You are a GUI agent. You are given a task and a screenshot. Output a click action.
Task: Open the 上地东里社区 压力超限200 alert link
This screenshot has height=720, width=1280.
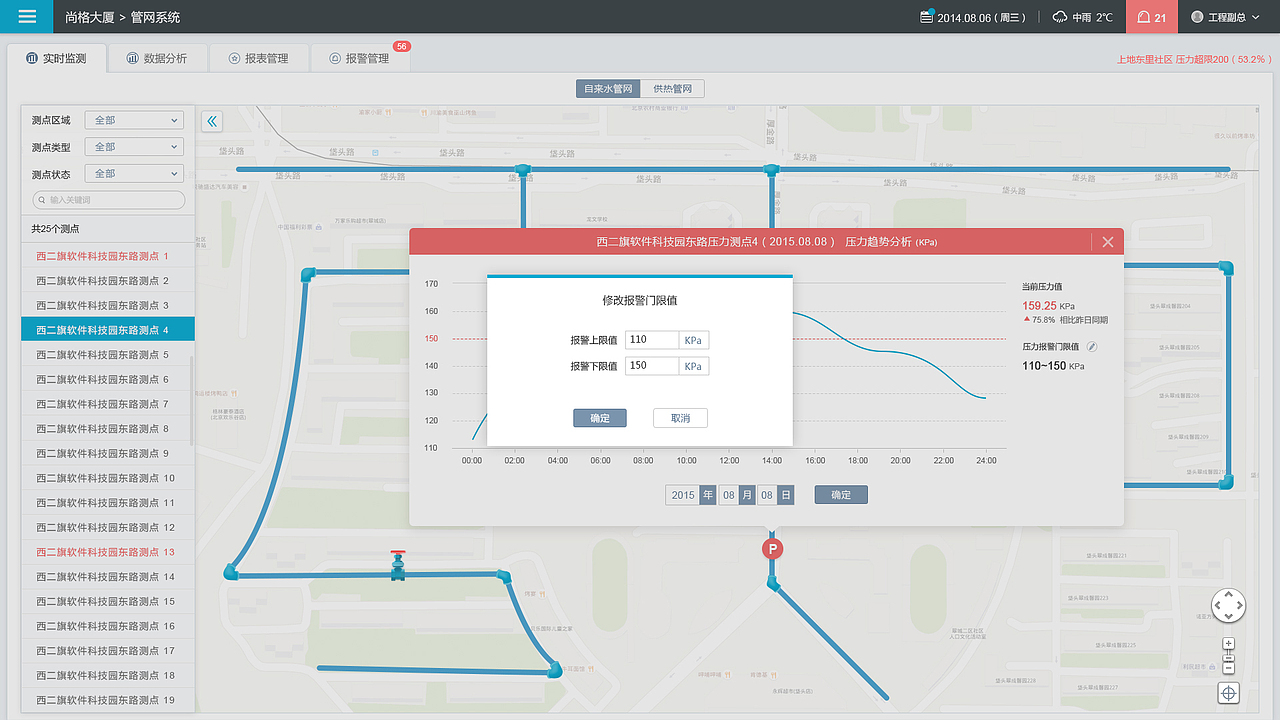click(1194, 59)
